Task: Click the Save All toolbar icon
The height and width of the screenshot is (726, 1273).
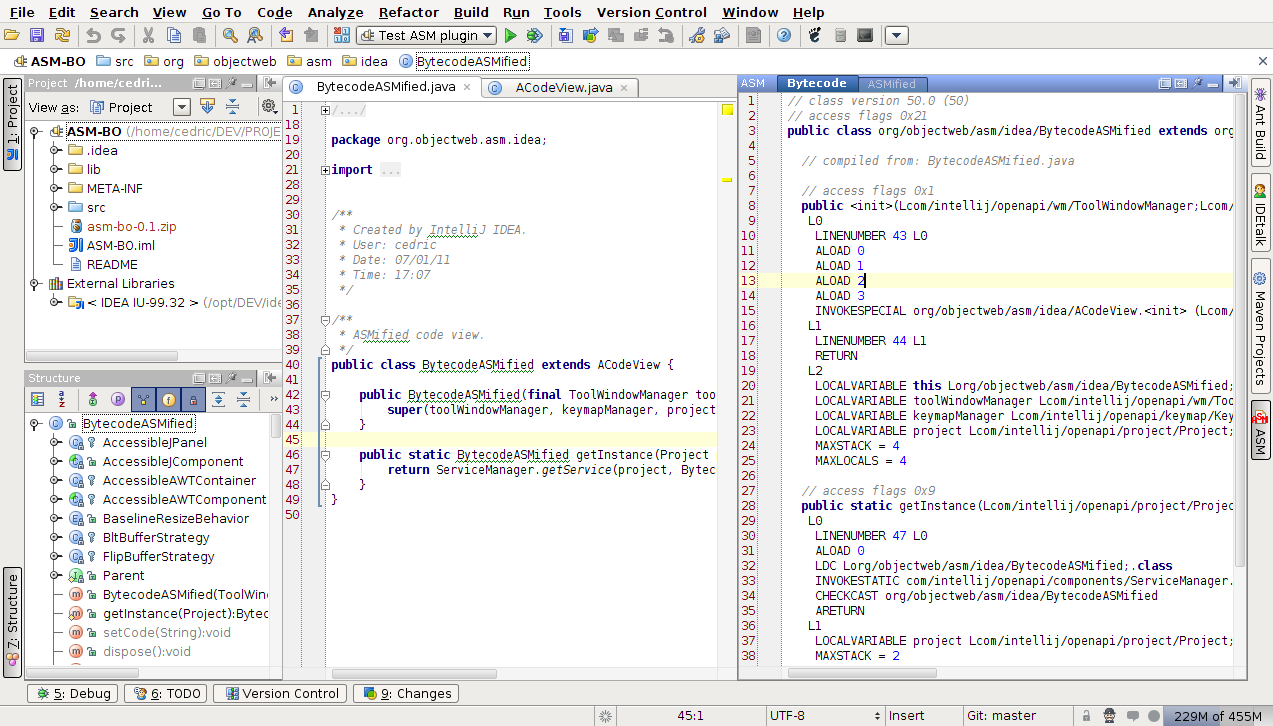Action: point(37,36)
